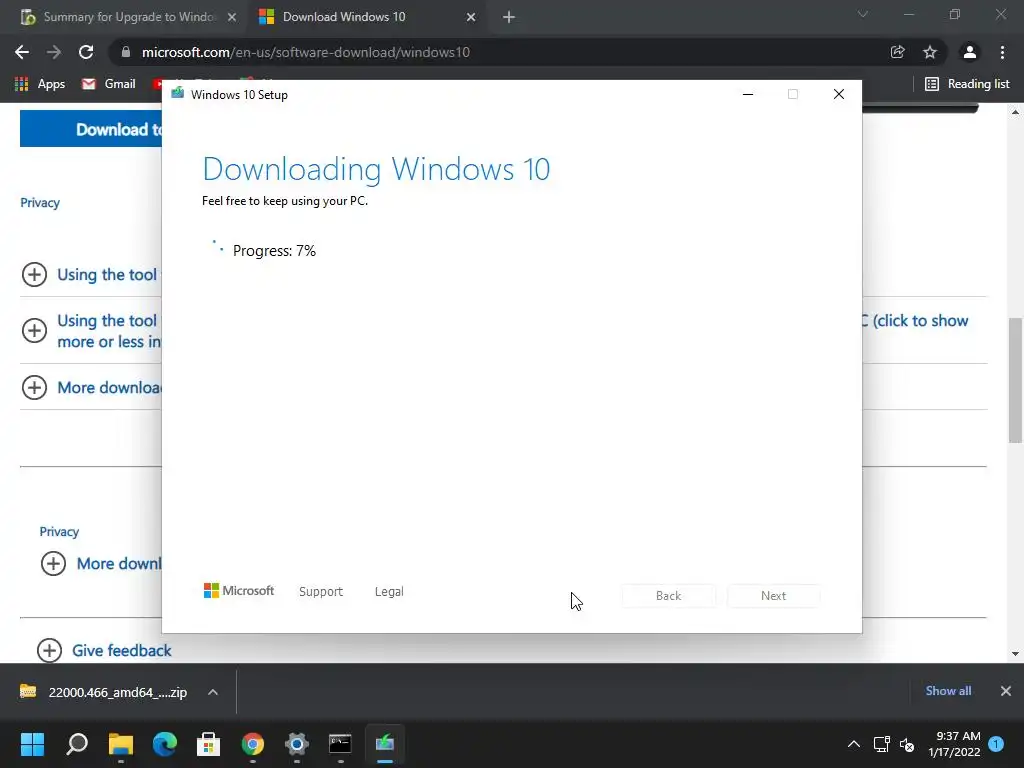Close the Windows 10 Setup window
Image resolution: width=1024 pixels, height=768 pixels.
click(x=839, y=95)
